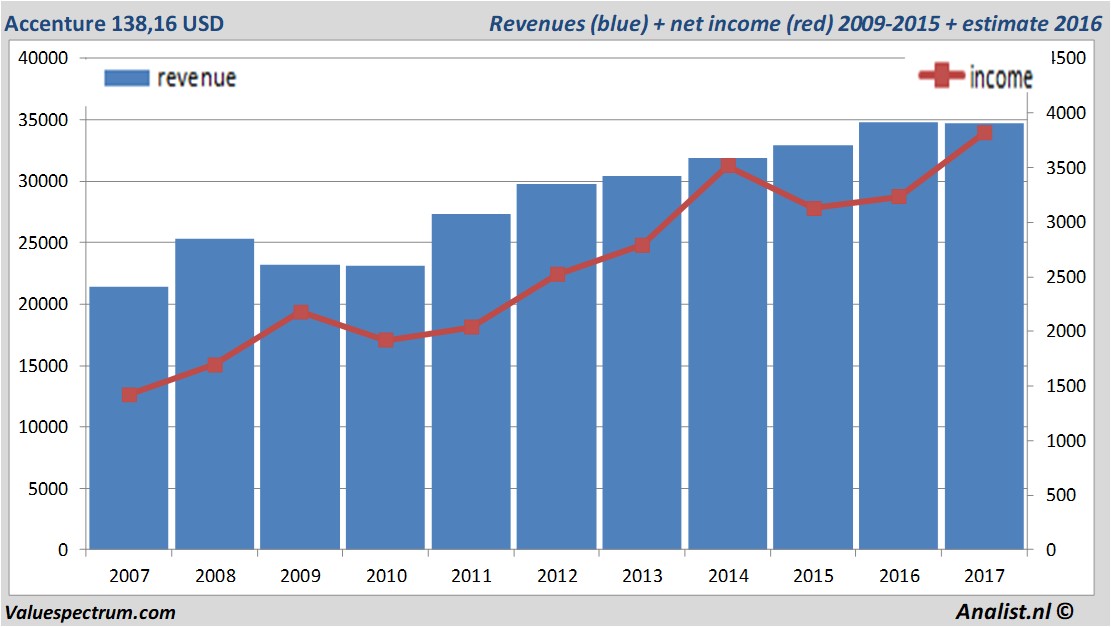Viewport: 1111px width, 627px height.
Task: Select the 2012 revenue bar
Action: pos(557,366)
